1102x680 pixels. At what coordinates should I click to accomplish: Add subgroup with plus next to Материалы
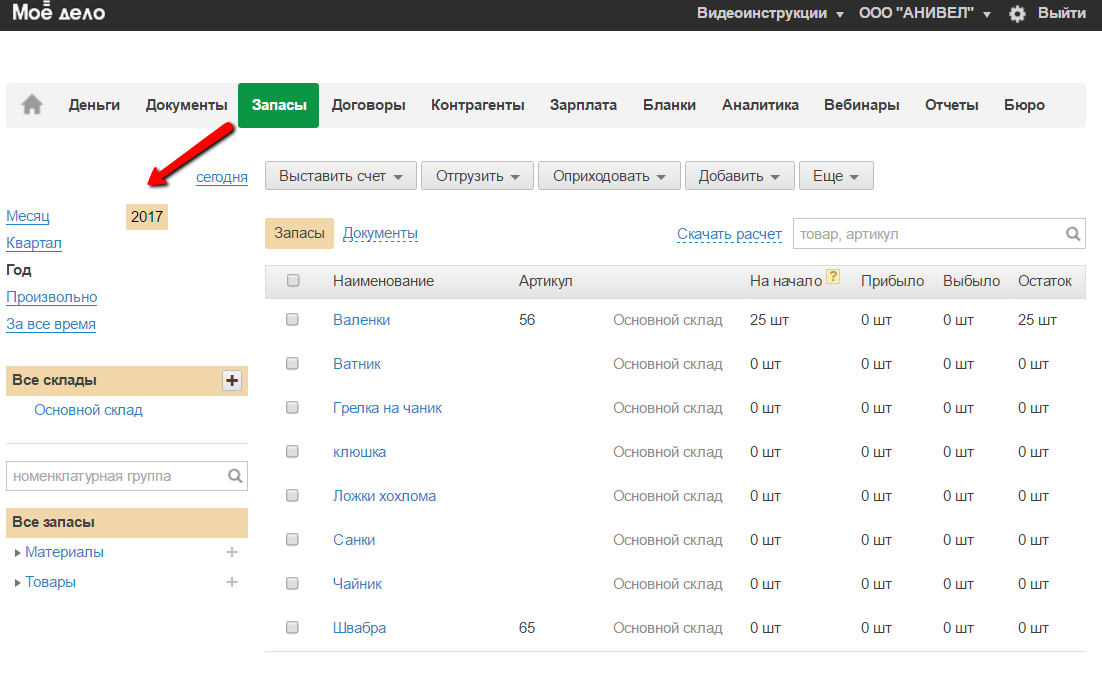pyautogui.click(x=232, y=552)
